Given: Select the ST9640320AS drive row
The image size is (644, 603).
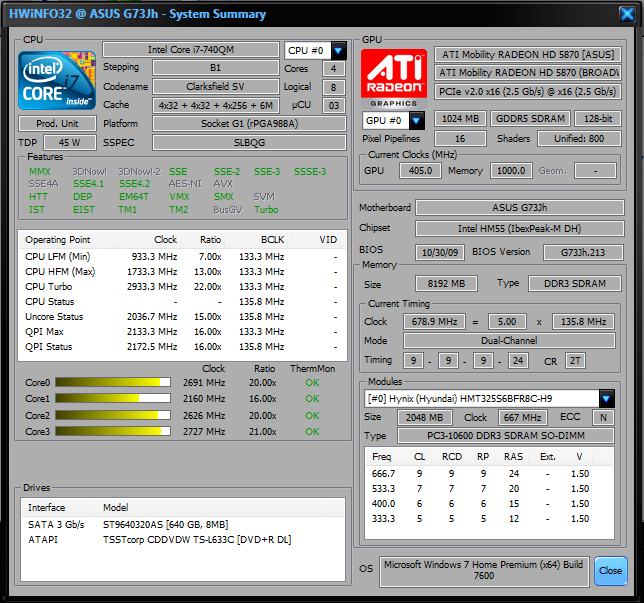Looking at the screenshot, I should tap(183, 525).
